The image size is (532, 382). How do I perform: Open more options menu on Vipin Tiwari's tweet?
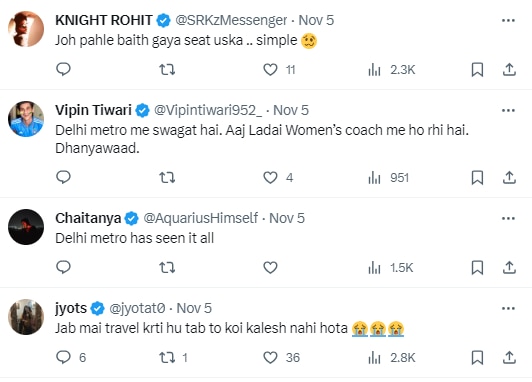(508, 110)
